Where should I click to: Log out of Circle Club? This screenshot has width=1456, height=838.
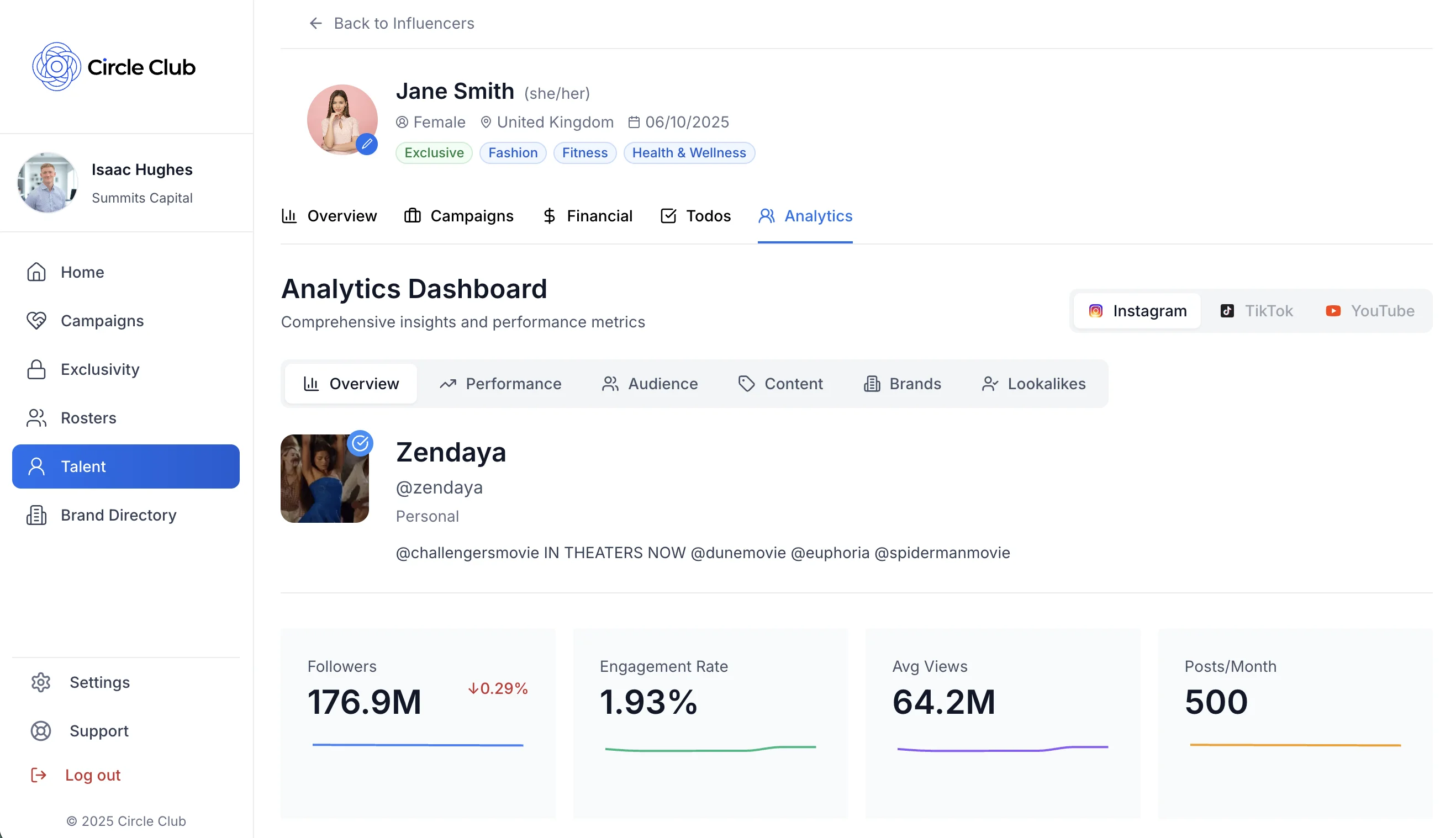92,775
